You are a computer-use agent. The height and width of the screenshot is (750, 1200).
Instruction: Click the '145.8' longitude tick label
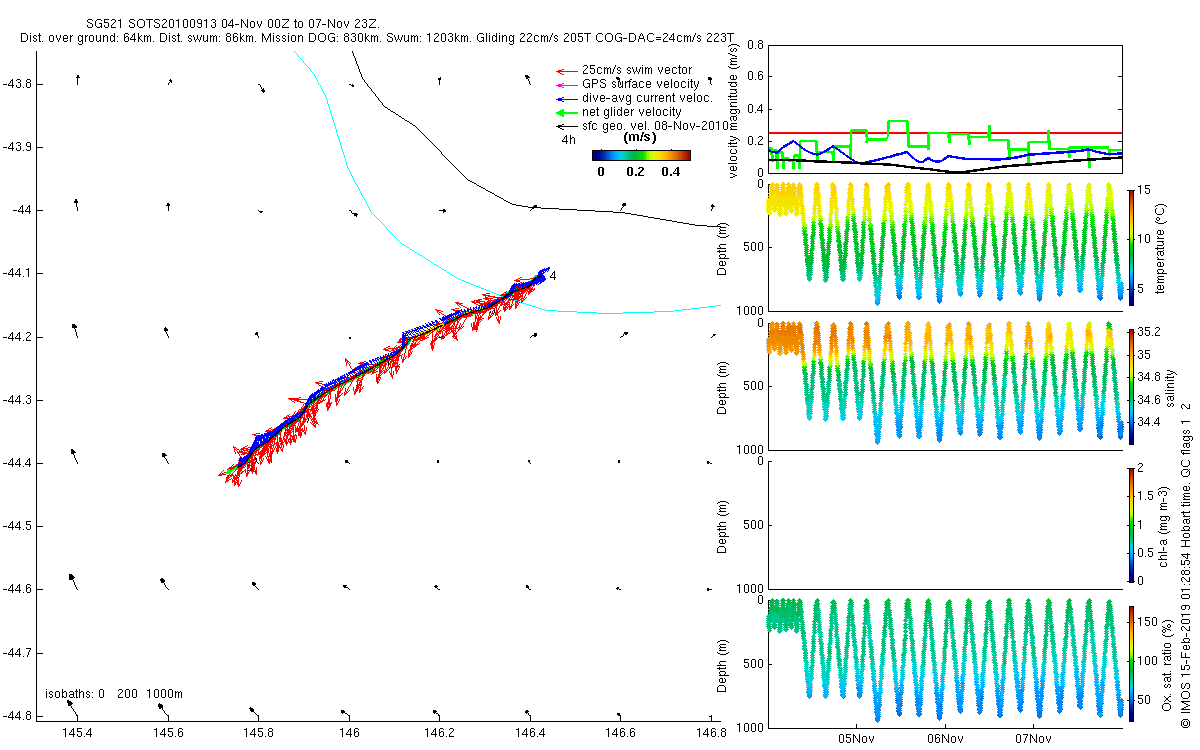[258, 734]
